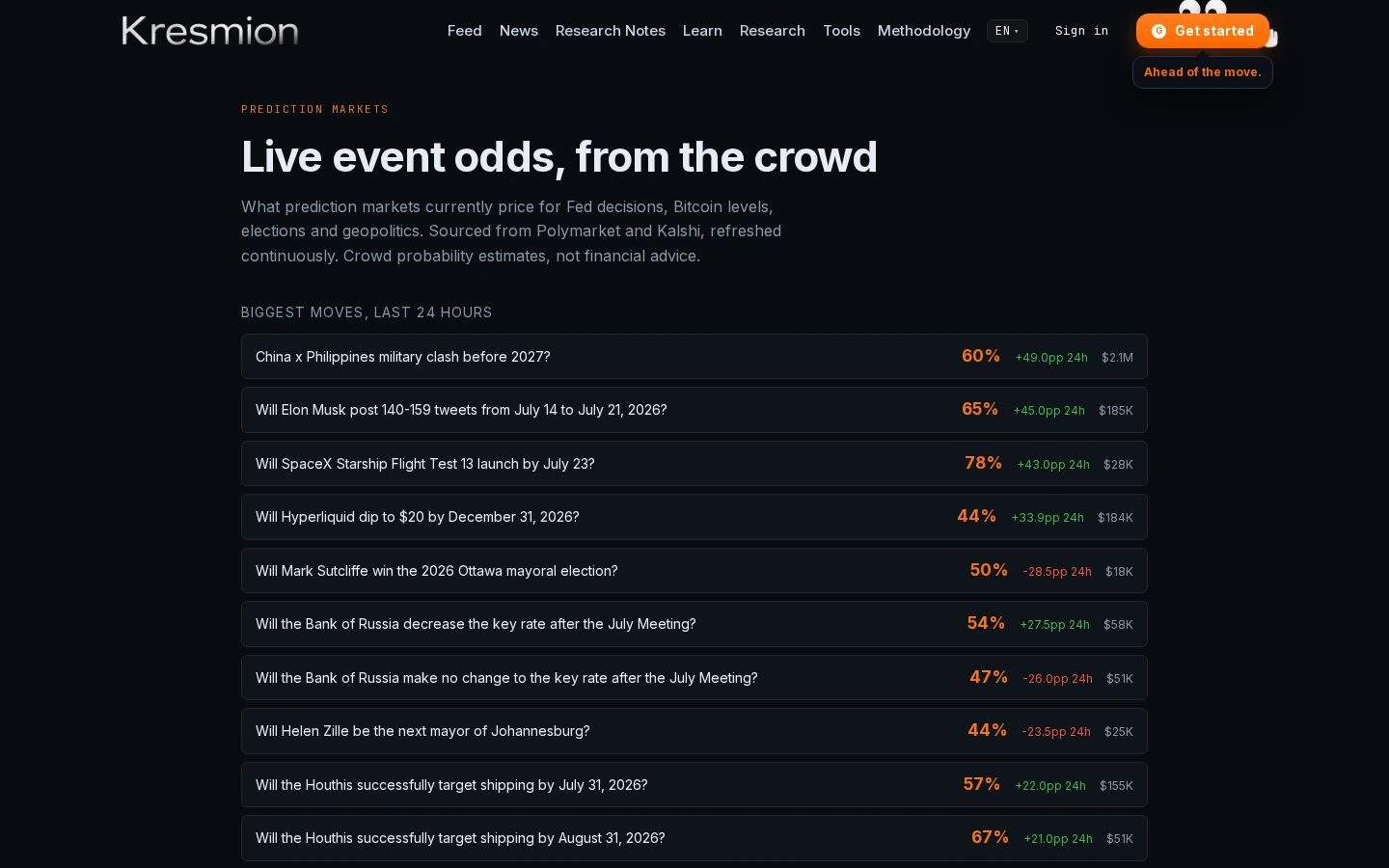Click the +43.0pp 24h change
The width and height of the screenshot is (1389, 868).
[1053, 465]
